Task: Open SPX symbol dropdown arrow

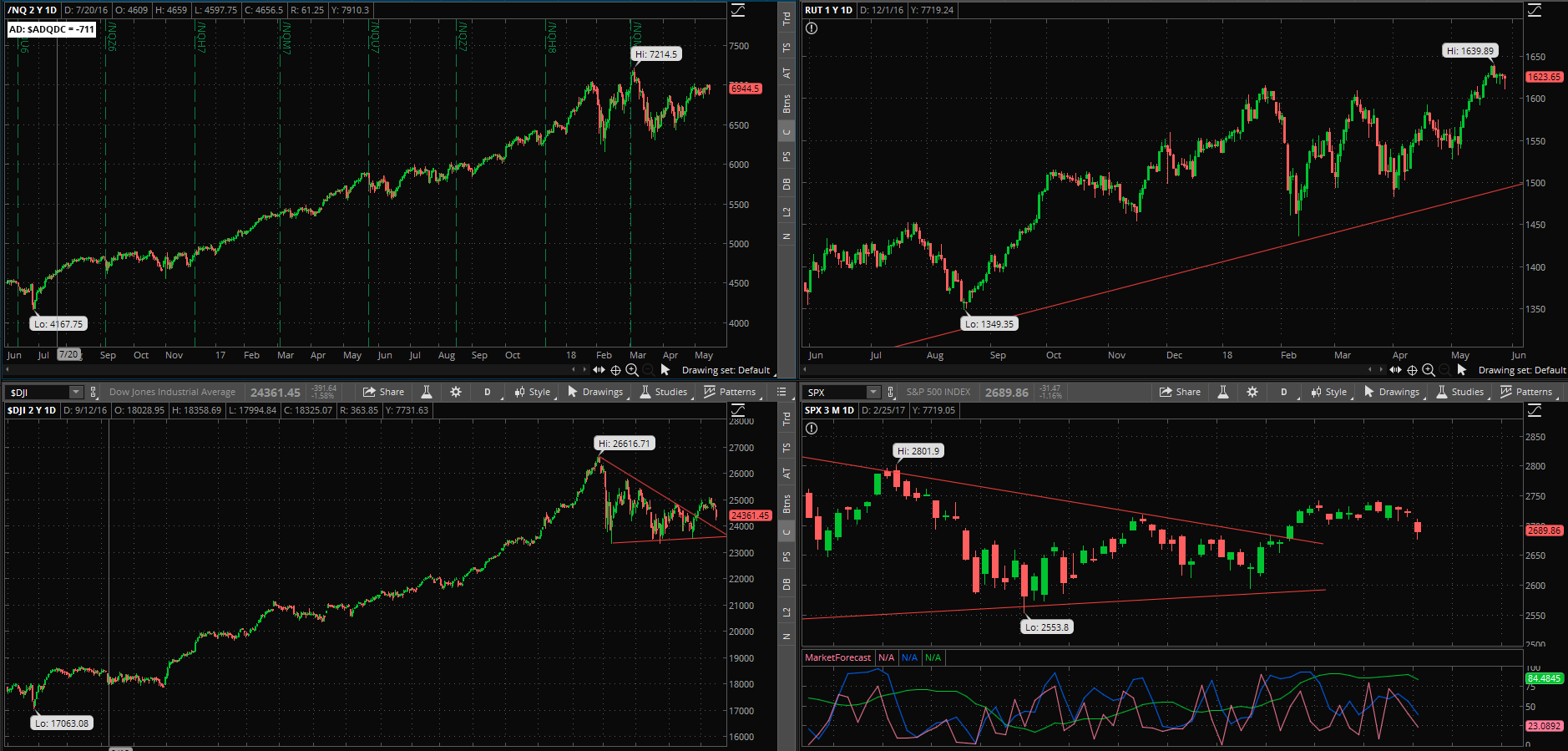Action: point(873,392)
